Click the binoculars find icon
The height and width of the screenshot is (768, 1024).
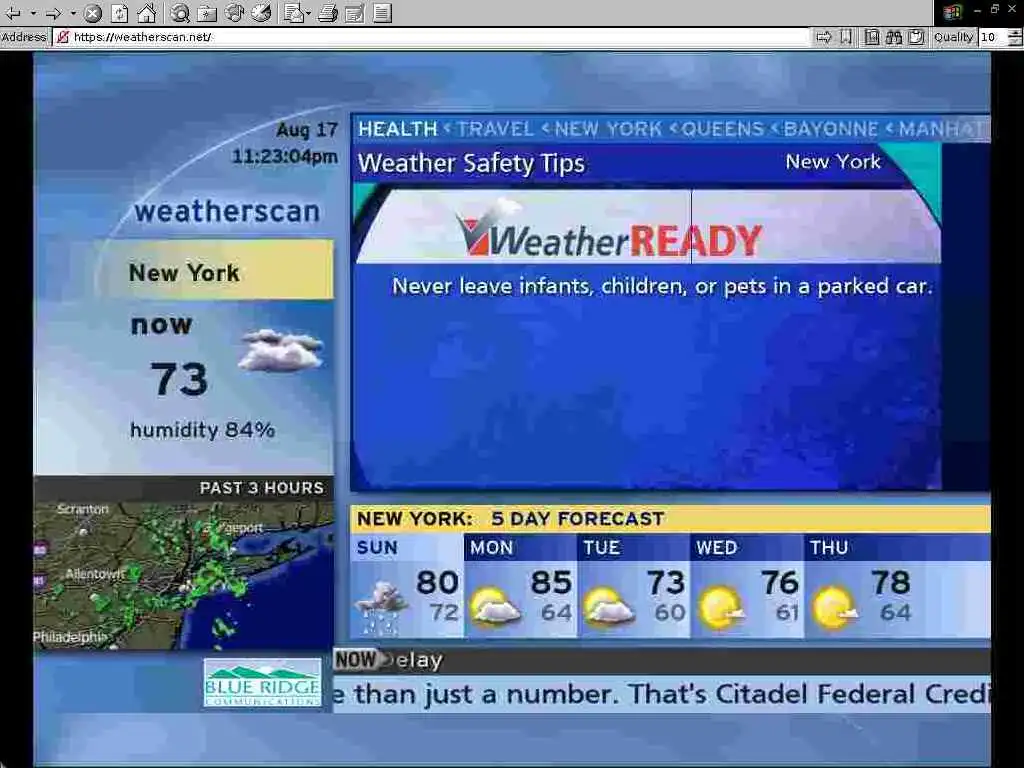click(x=894, y=37)
